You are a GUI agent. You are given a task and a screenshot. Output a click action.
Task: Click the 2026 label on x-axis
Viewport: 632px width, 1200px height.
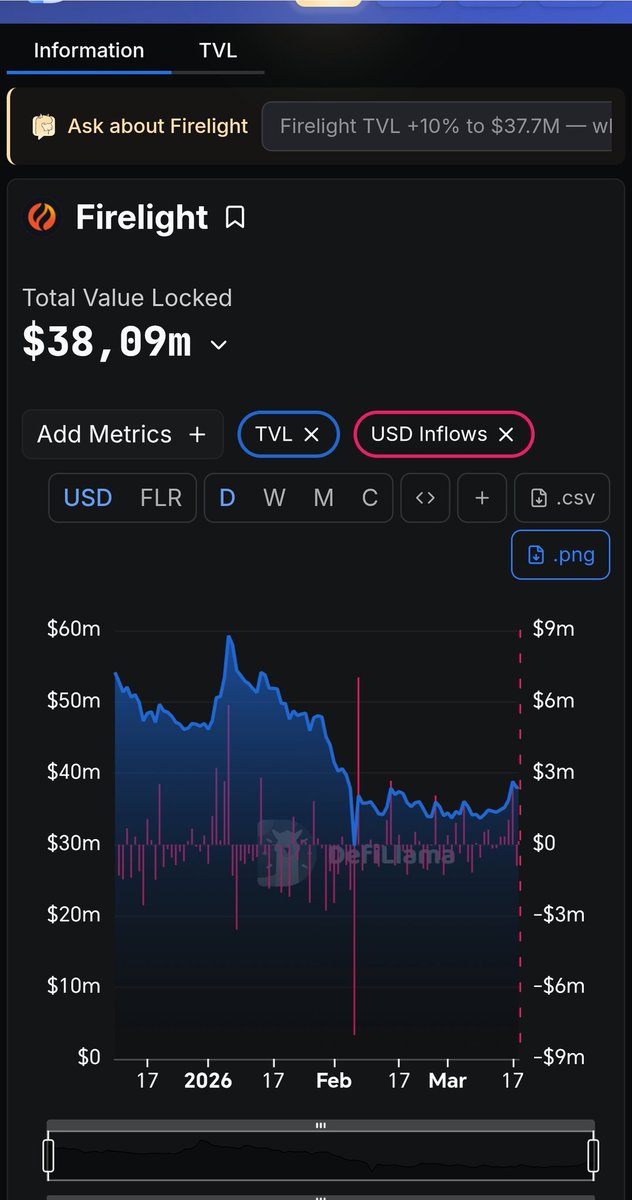coord(208,1081)
